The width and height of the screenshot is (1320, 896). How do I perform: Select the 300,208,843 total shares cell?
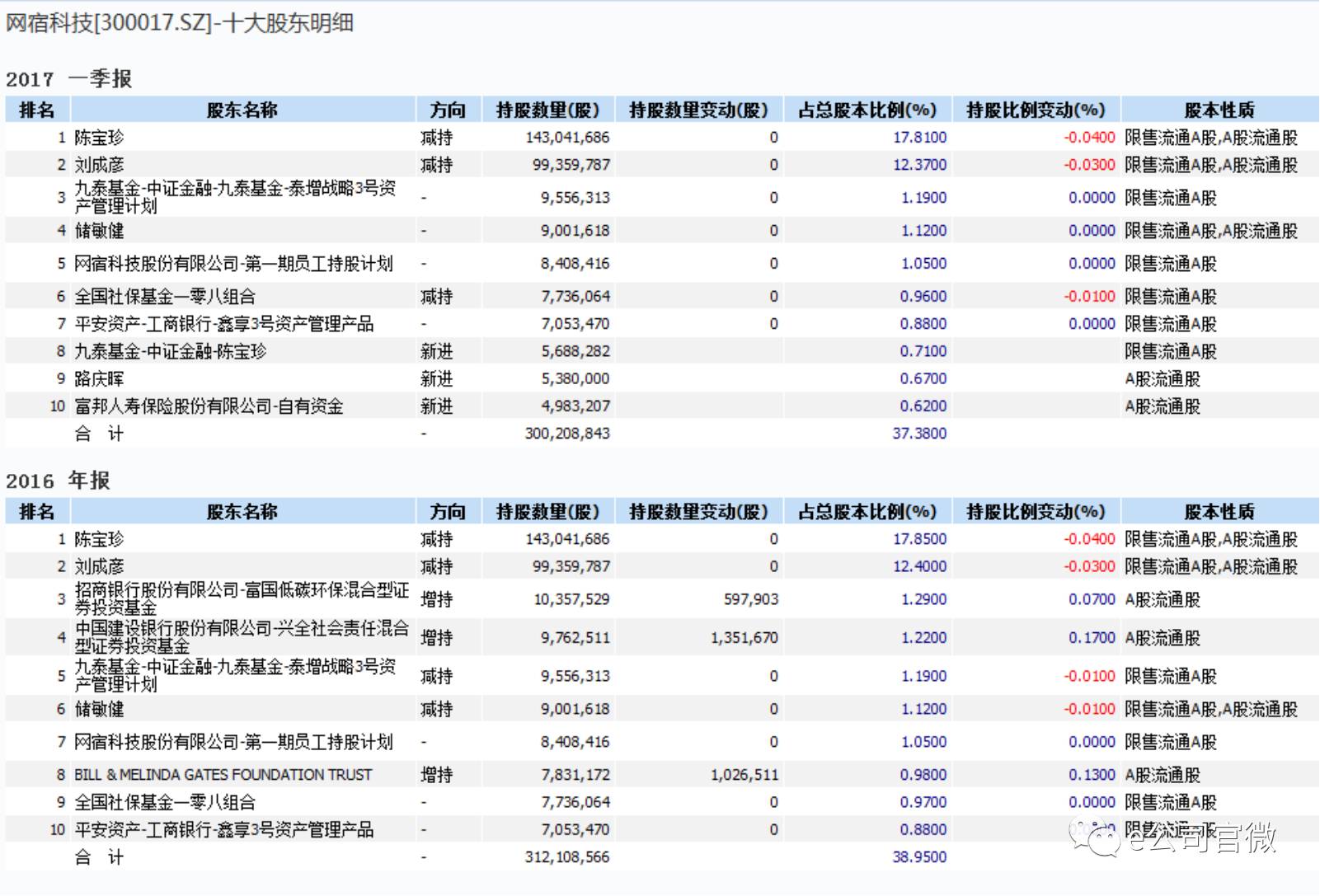[x=567, y=434]
